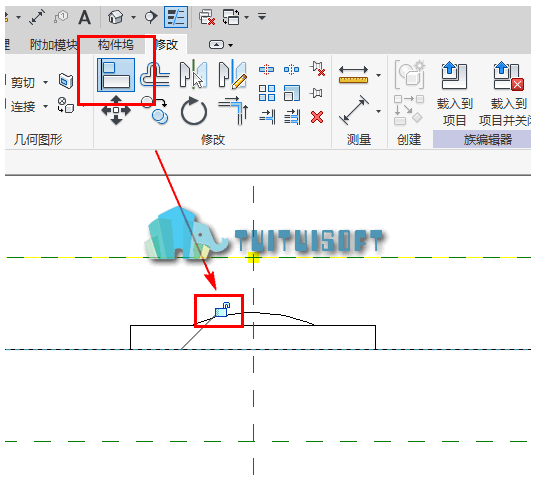This screenshot has height=483, width=538.
Task: Open the Aligned Dimension dropdown arrow
Action: pos(378,111)
